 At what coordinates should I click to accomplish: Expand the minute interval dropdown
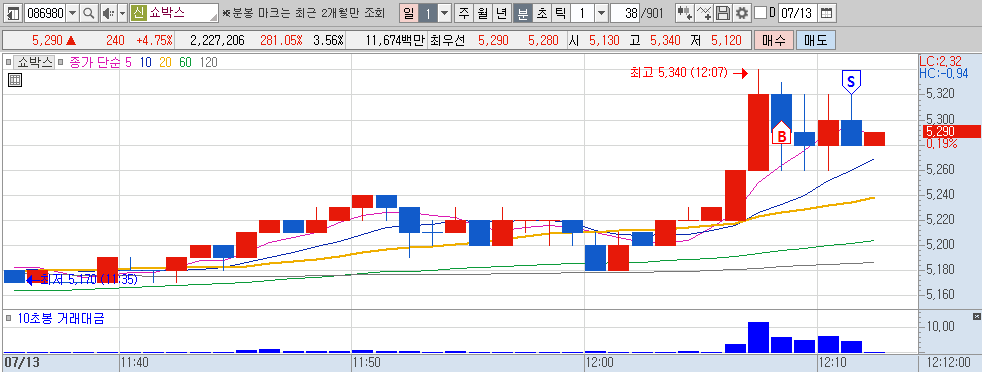(x=601, y=13)
